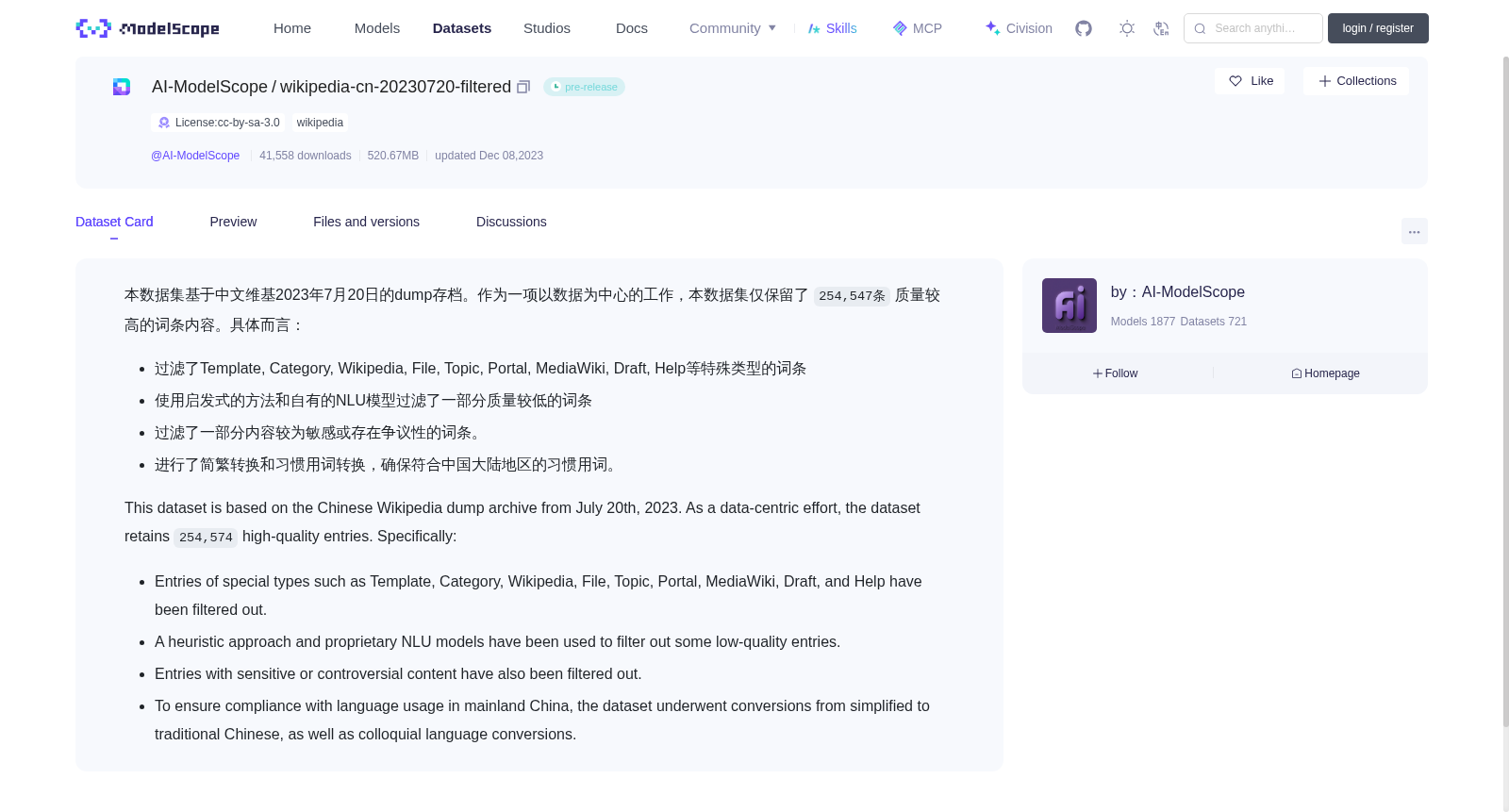Image resolution: width=1509 pixels, height=812 pixels.
Task: Open the MCP page
Action: point(918,28)
